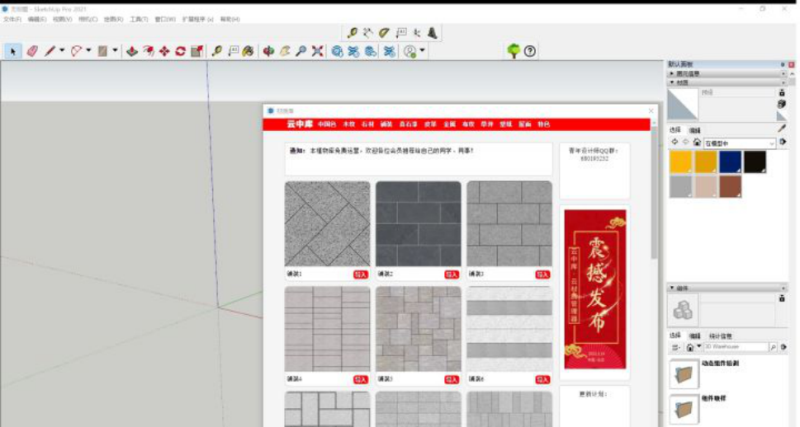Choose the Arc drawing tool

point(76,51)
